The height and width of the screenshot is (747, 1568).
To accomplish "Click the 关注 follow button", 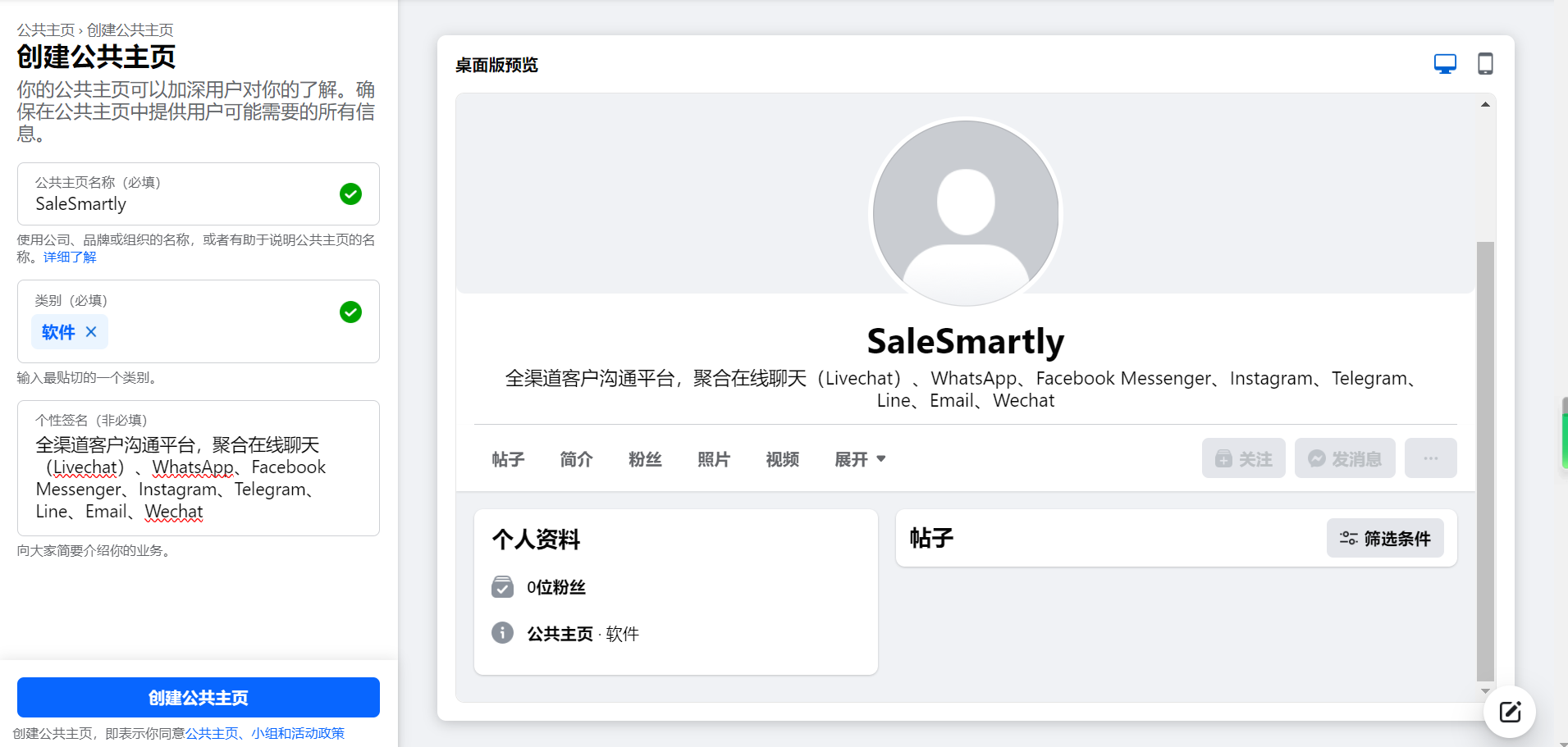I will [1243, 458].
